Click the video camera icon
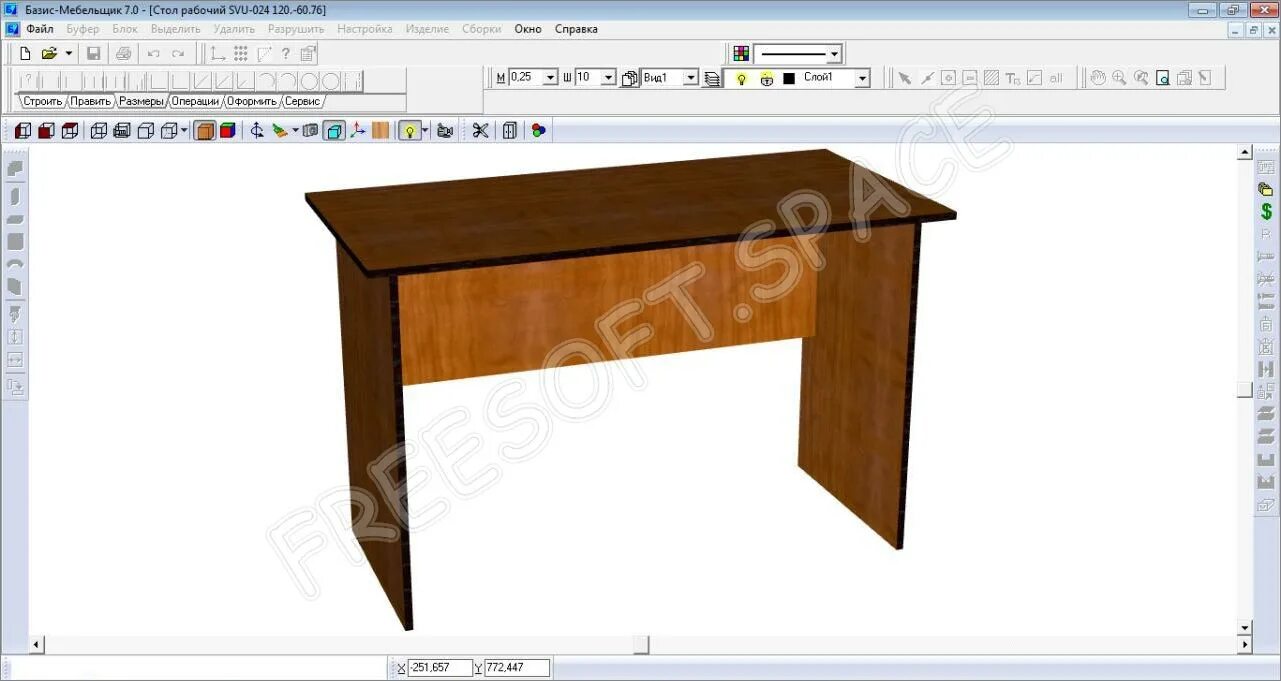The width and height of the screenshot is (1281, 681). (x=445, y=130)
